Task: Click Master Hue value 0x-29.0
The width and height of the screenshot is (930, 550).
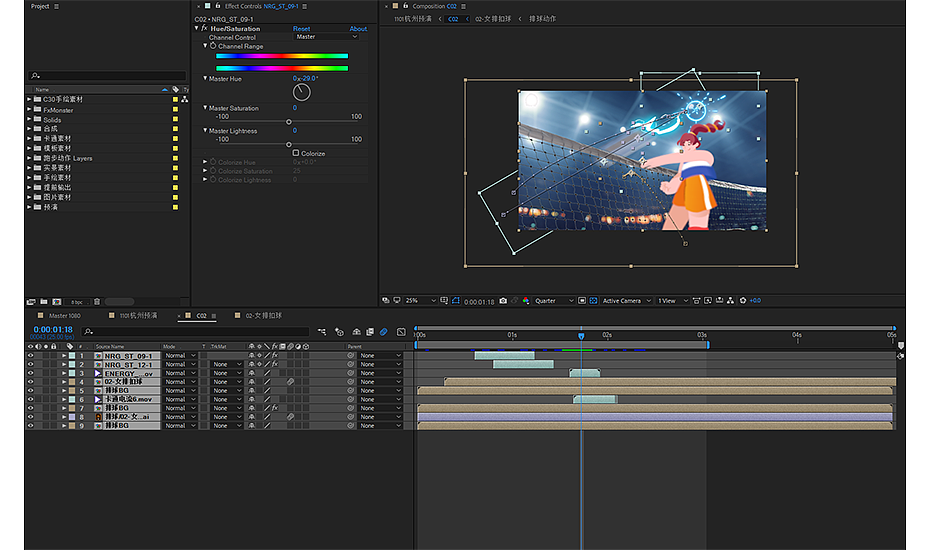Action: (x=305, y=78)
